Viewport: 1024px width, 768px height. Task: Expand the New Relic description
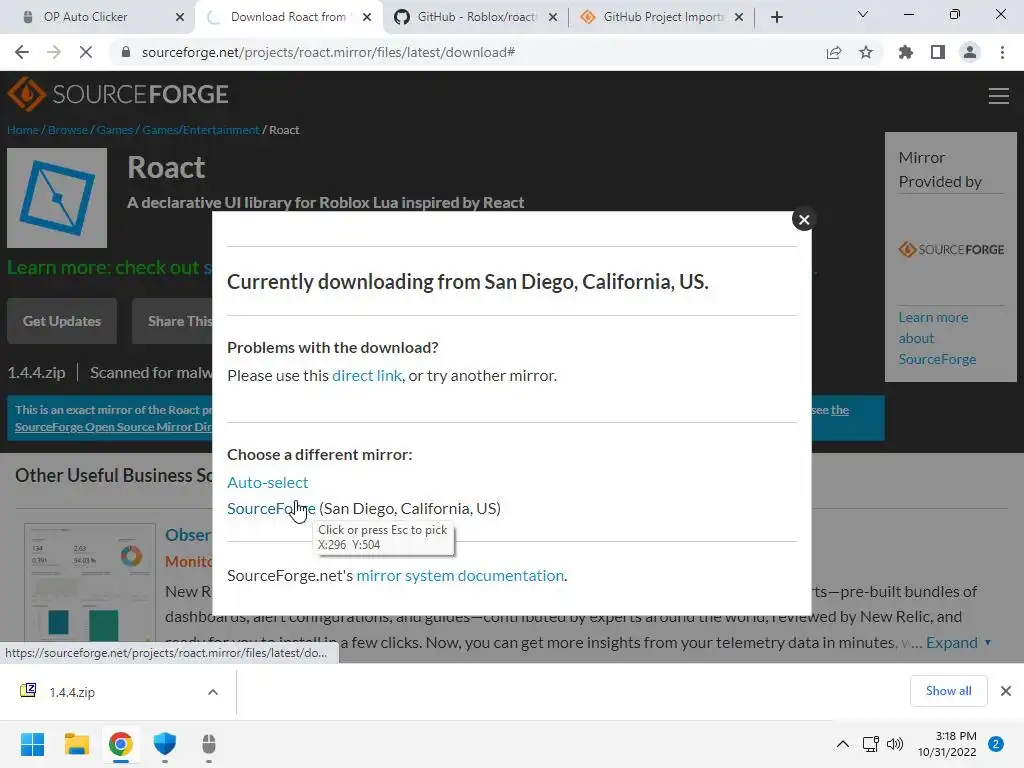tap(958, 643)
